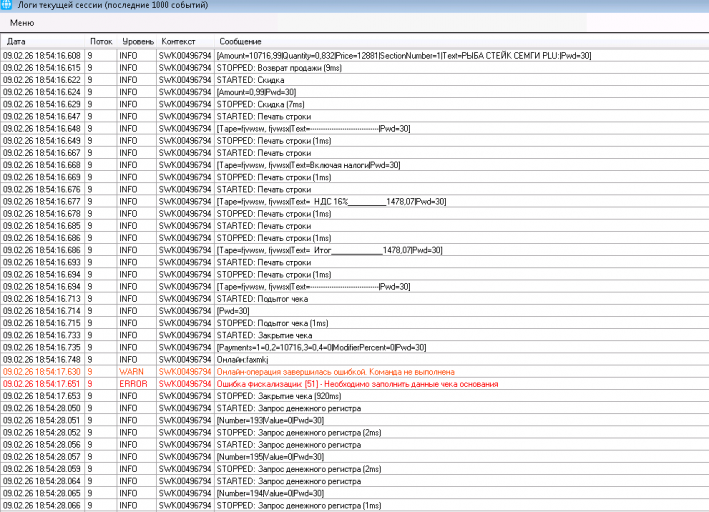Select message 'STARTED: Закрытие чека'
Image resolution: width=709 pixels, height=512 pixels.
pos(265,336)
